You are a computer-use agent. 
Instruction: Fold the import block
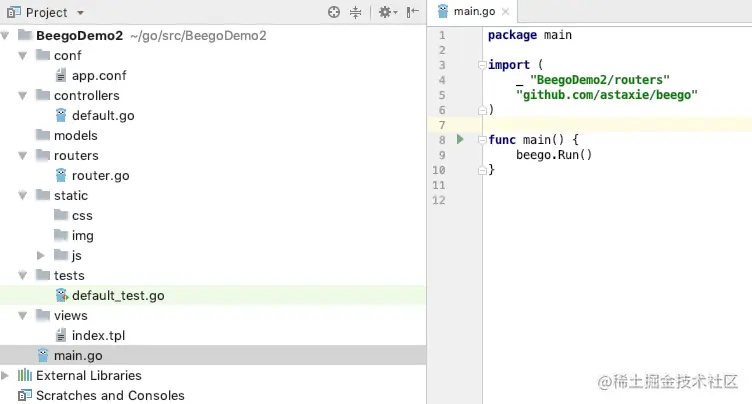[x=482, y=65]
